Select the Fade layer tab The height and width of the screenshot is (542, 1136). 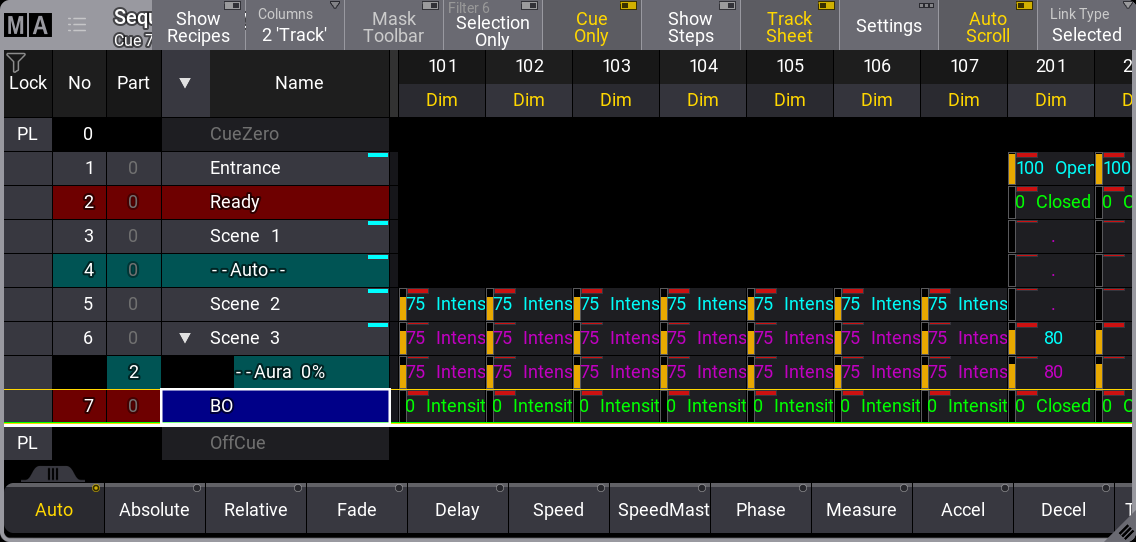coord(356,509)
